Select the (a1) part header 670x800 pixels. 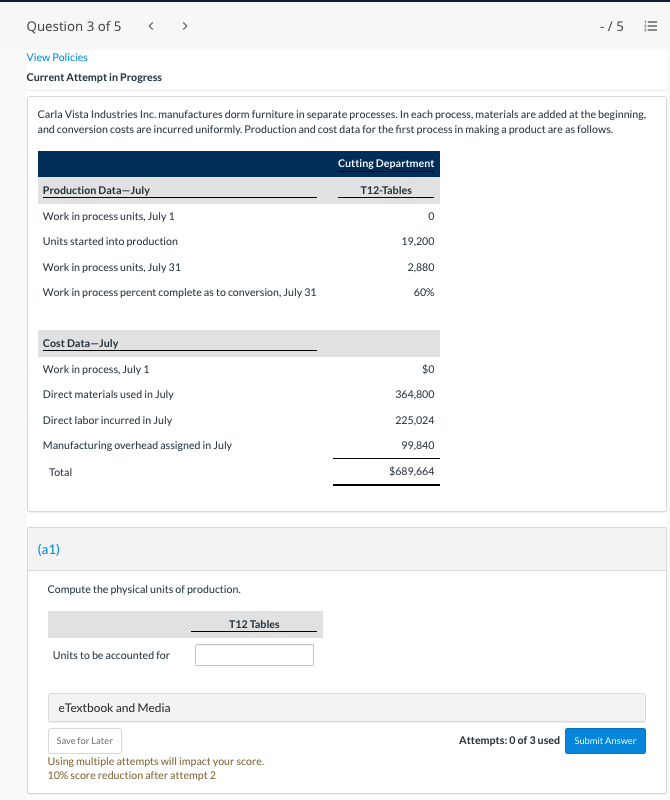click(50, 549)
